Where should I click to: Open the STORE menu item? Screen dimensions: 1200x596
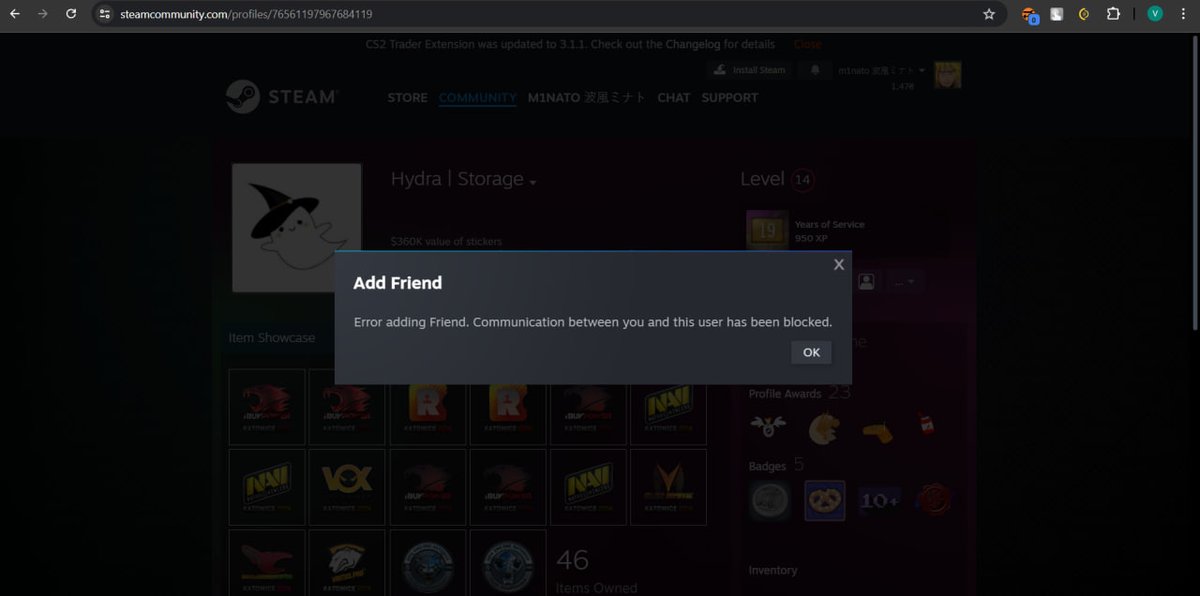point(407,98)
